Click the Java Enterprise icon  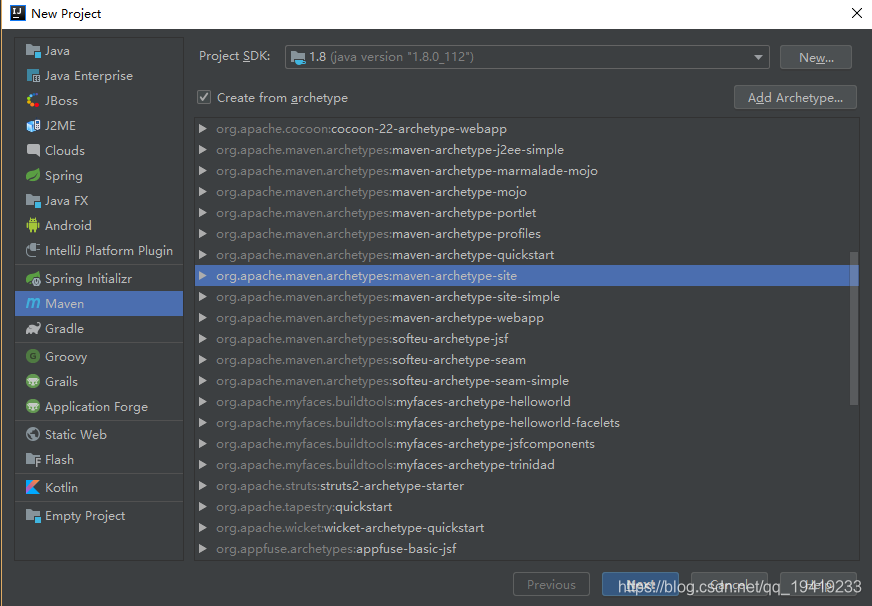33,76
